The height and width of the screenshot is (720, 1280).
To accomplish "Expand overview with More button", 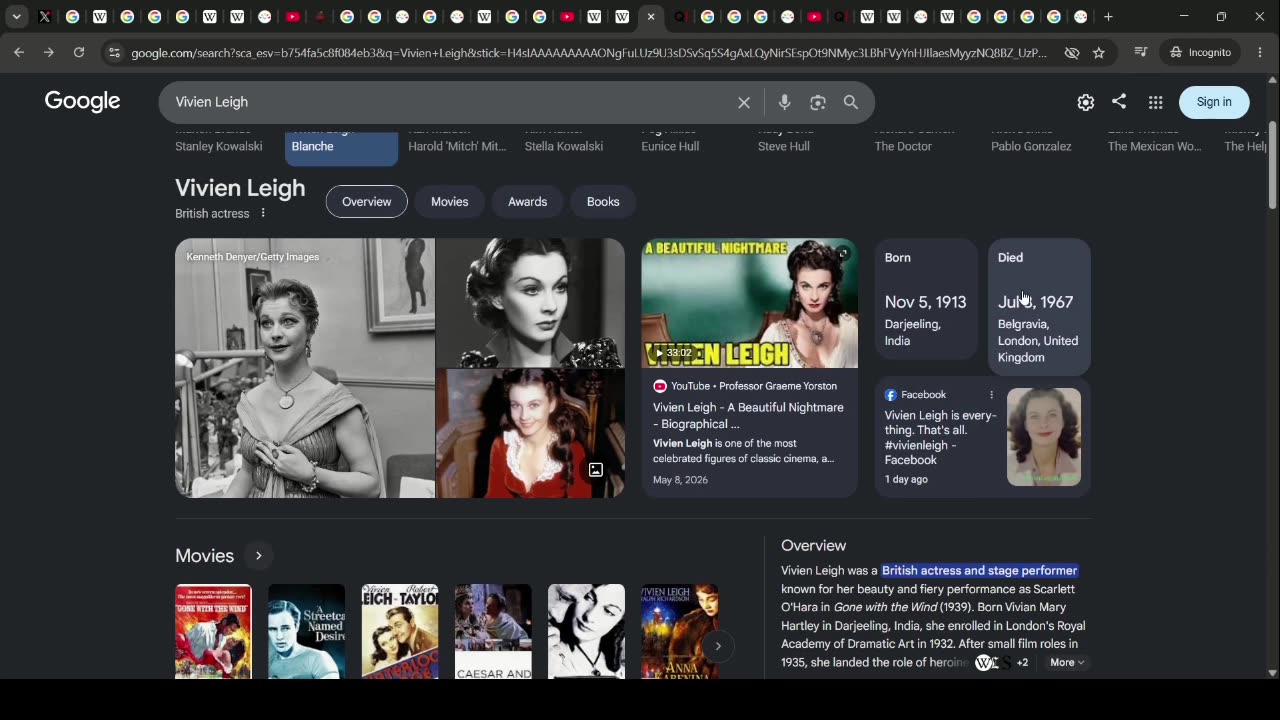I will click(x=1066, y=662).
